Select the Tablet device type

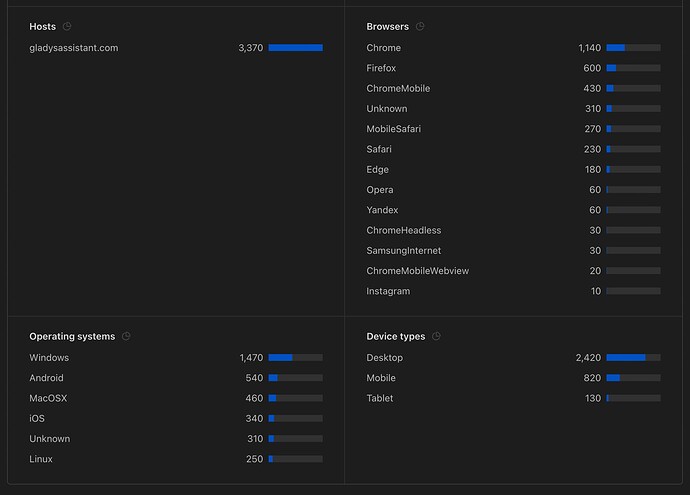380,398
